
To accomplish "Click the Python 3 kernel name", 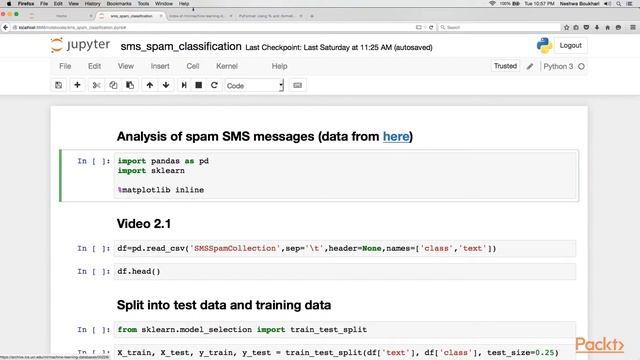I will 558,66.
